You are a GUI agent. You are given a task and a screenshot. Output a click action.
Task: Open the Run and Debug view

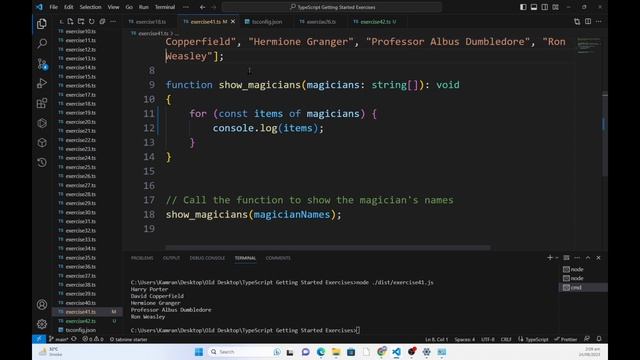coord(42,83)
